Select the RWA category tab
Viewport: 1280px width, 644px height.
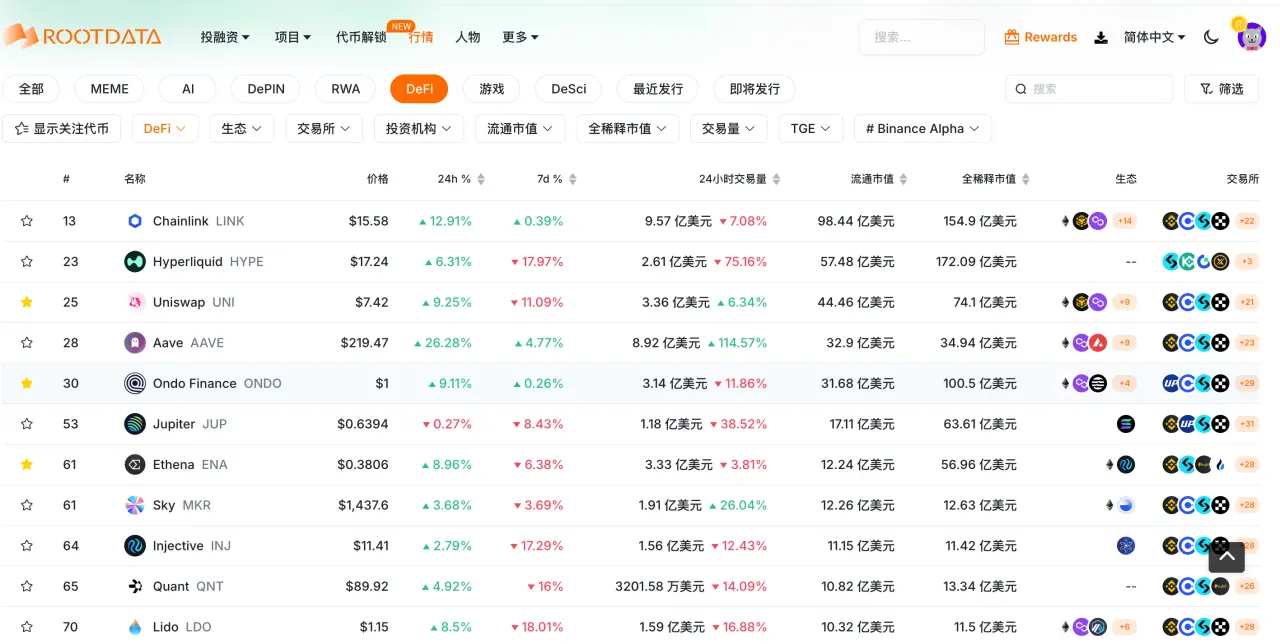coord(346,89)
